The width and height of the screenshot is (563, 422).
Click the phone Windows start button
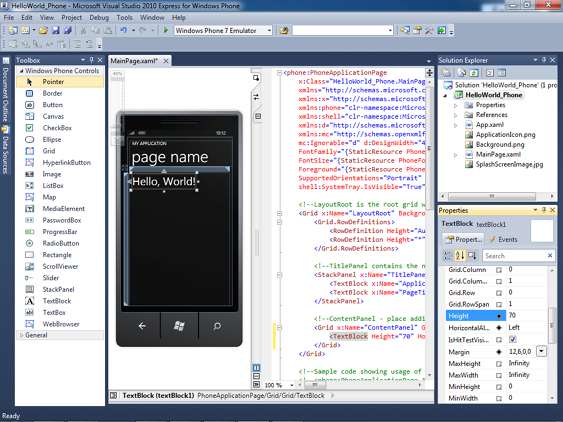coord(179,326)
